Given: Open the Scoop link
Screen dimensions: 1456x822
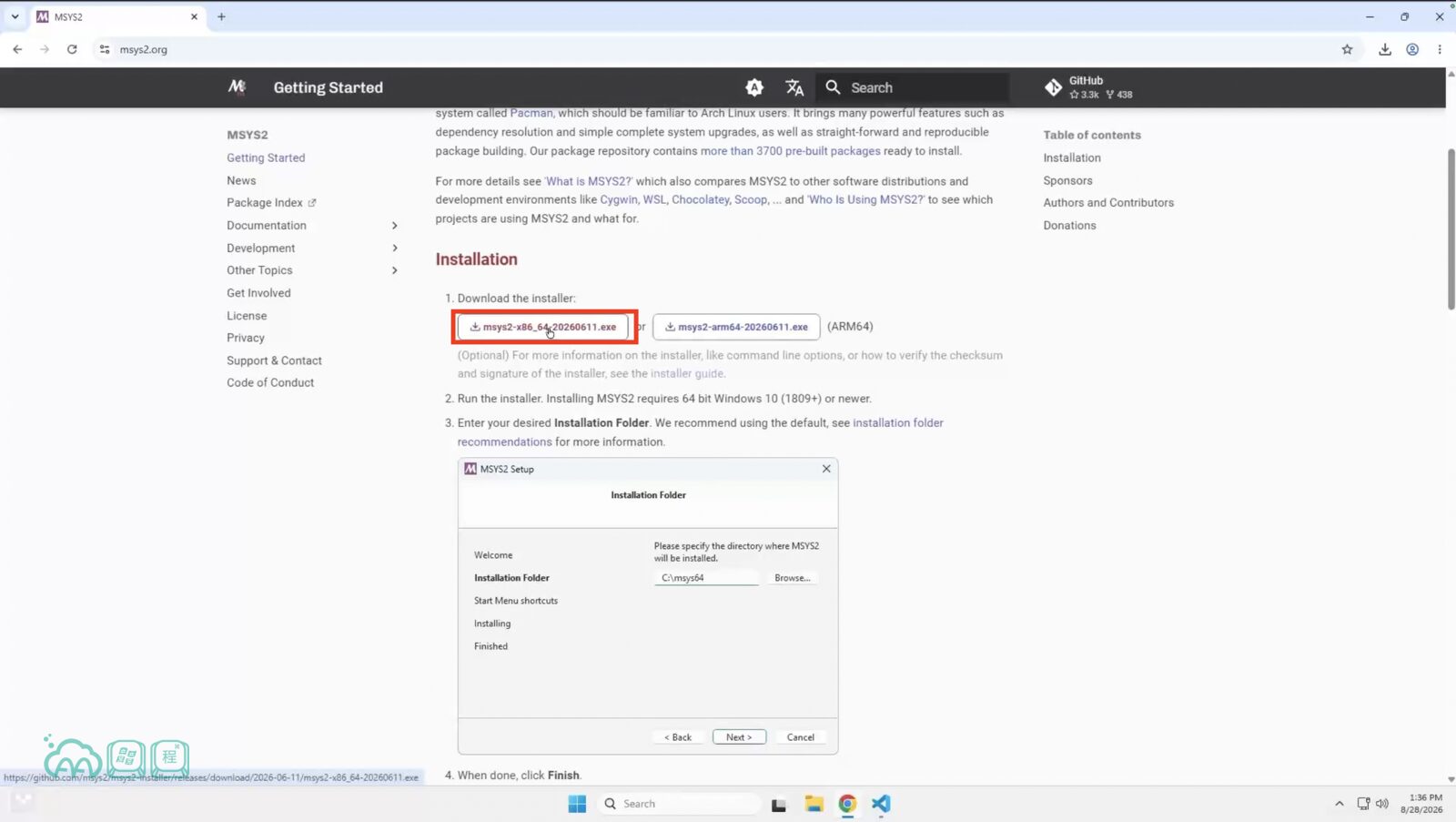Looking at the screenshot, I should click(x=751, y=199).
